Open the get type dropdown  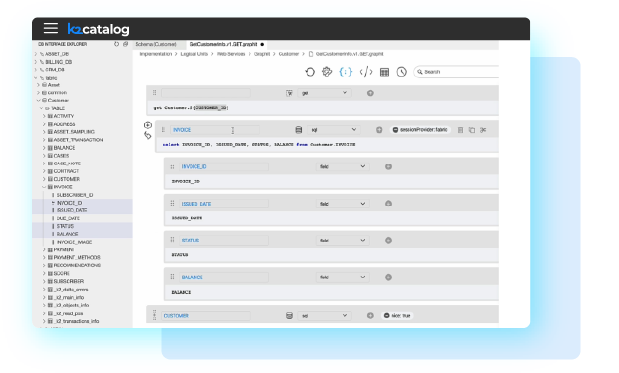(324, 93)
